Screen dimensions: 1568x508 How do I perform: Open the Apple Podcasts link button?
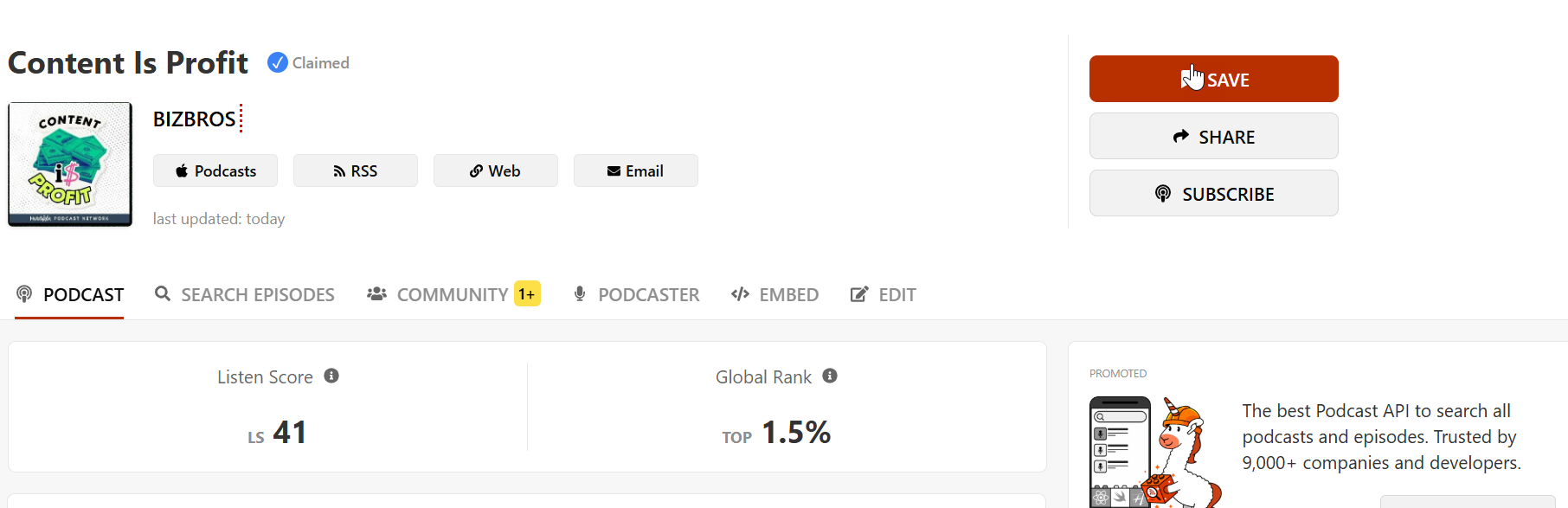pos(215,170)
